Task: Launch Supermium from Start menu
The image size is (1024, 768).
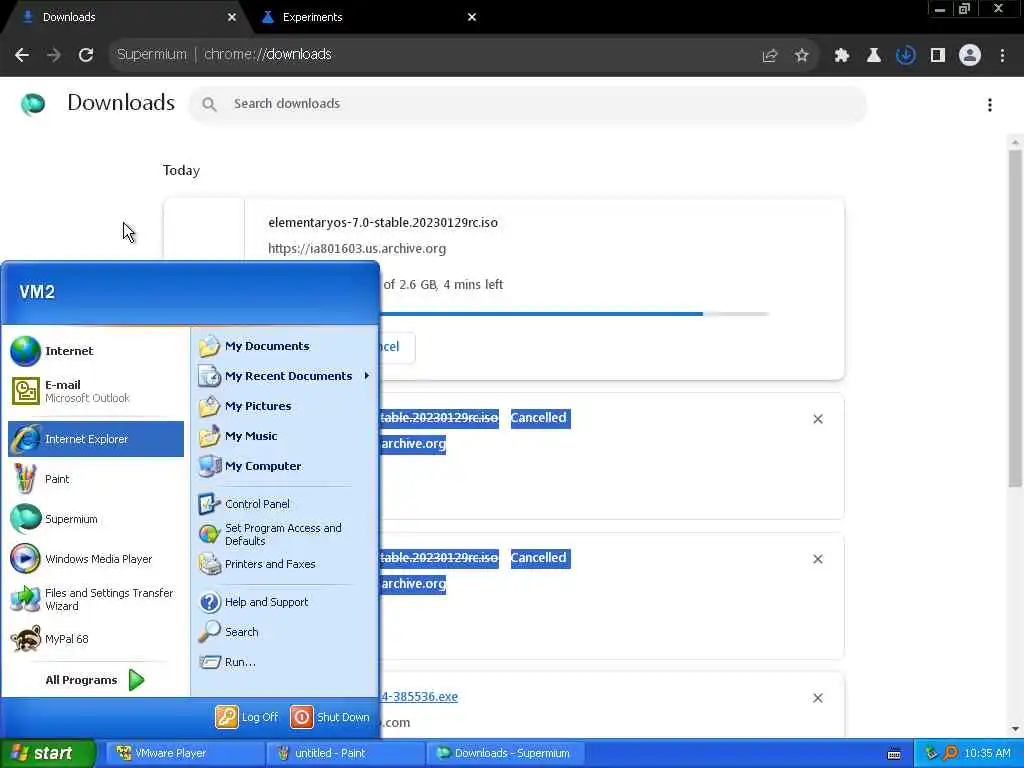Action: point(95,519)
